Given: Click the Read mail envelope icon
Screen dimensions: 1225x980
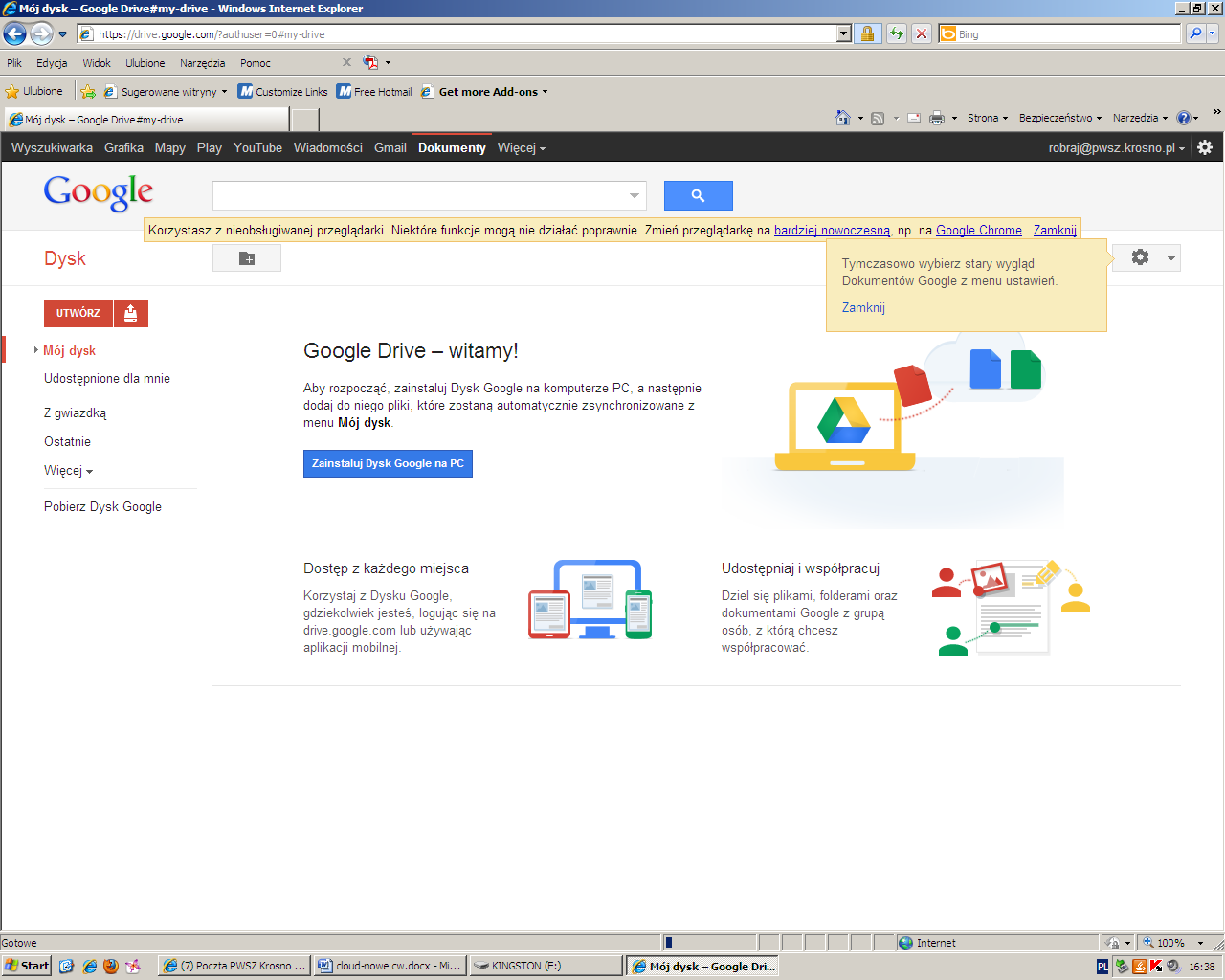Looking at the screenshot, I should [914, 118].
